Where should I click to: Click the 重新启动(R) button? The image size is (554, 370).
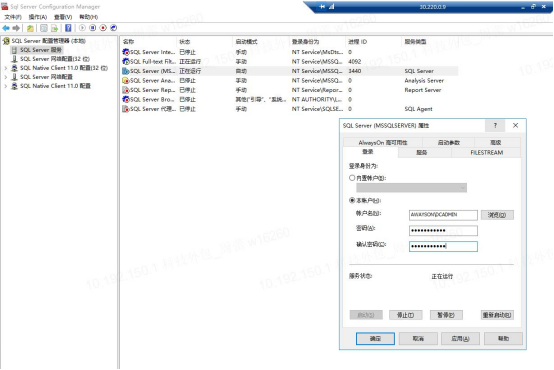[x=497, y=315]
